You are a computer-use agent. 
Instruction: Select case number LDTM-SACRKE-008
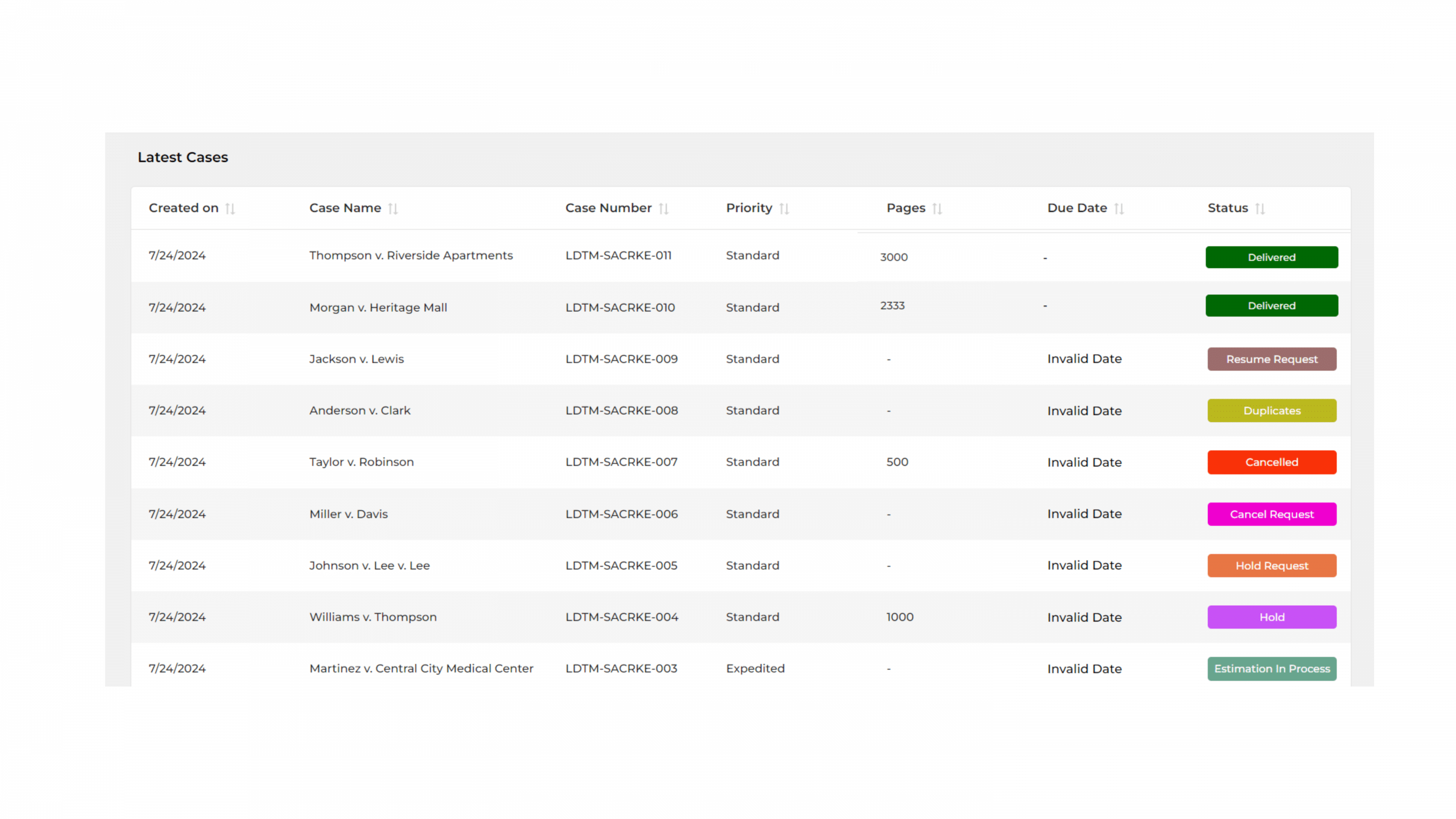point(622,411)
